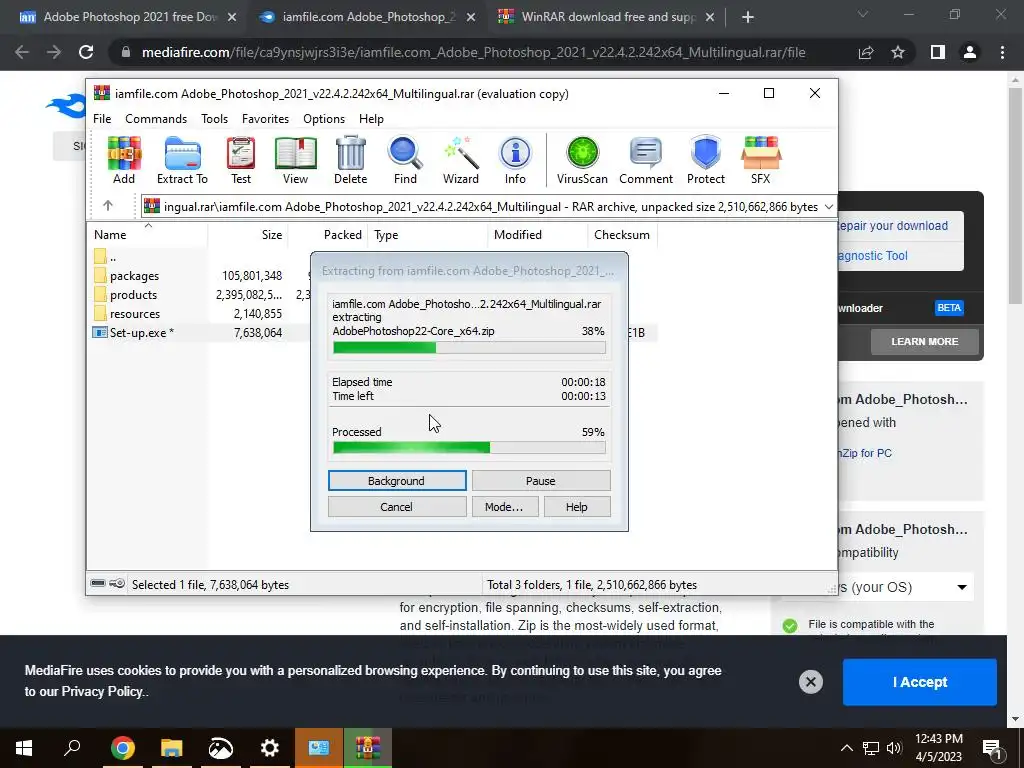Click the Mode... button
Viewport: 1024px width, 768px height.
(504, 507)
